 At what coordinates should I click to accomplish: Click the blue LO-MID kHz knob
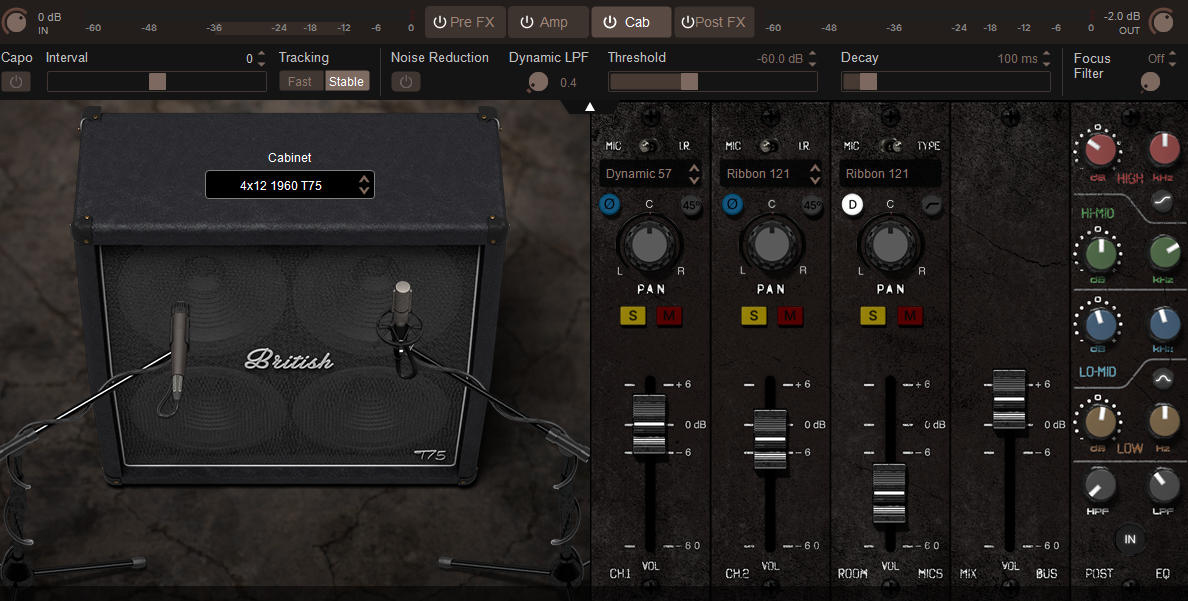pyautogui.click(x=1165, y=324)
